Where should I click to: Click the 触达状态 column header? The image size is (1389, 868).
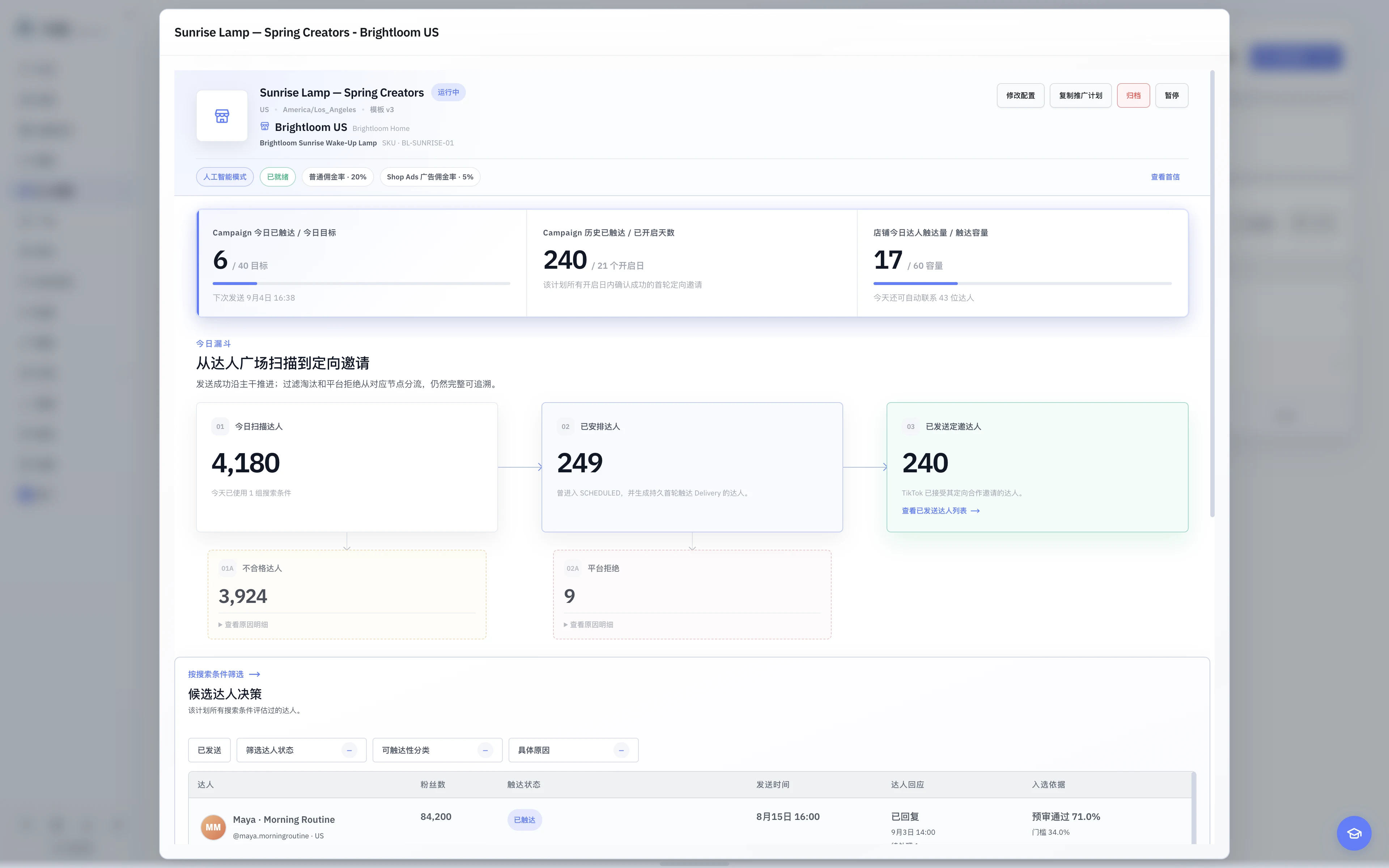pyautogui.click(x=523, y=784)
